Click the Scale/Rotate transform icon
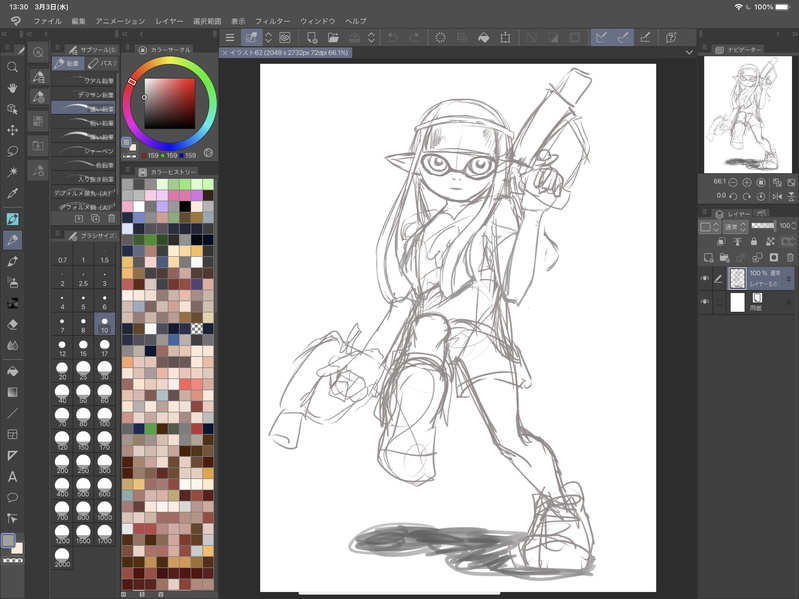The width and height of the screenshot is (799, 599). 505,37
